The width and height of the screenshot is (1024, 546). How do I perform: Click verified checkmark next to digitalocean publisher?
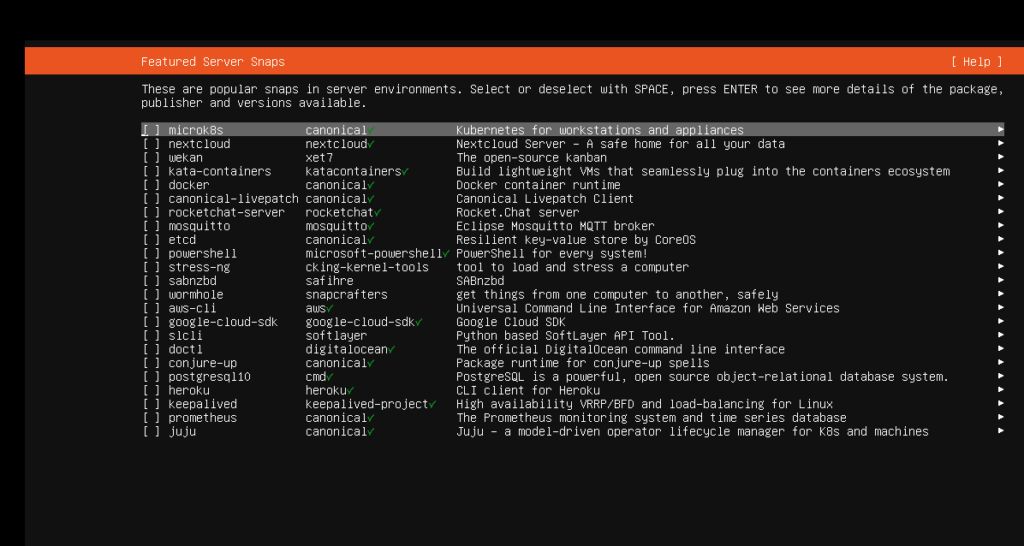[391, 349]
